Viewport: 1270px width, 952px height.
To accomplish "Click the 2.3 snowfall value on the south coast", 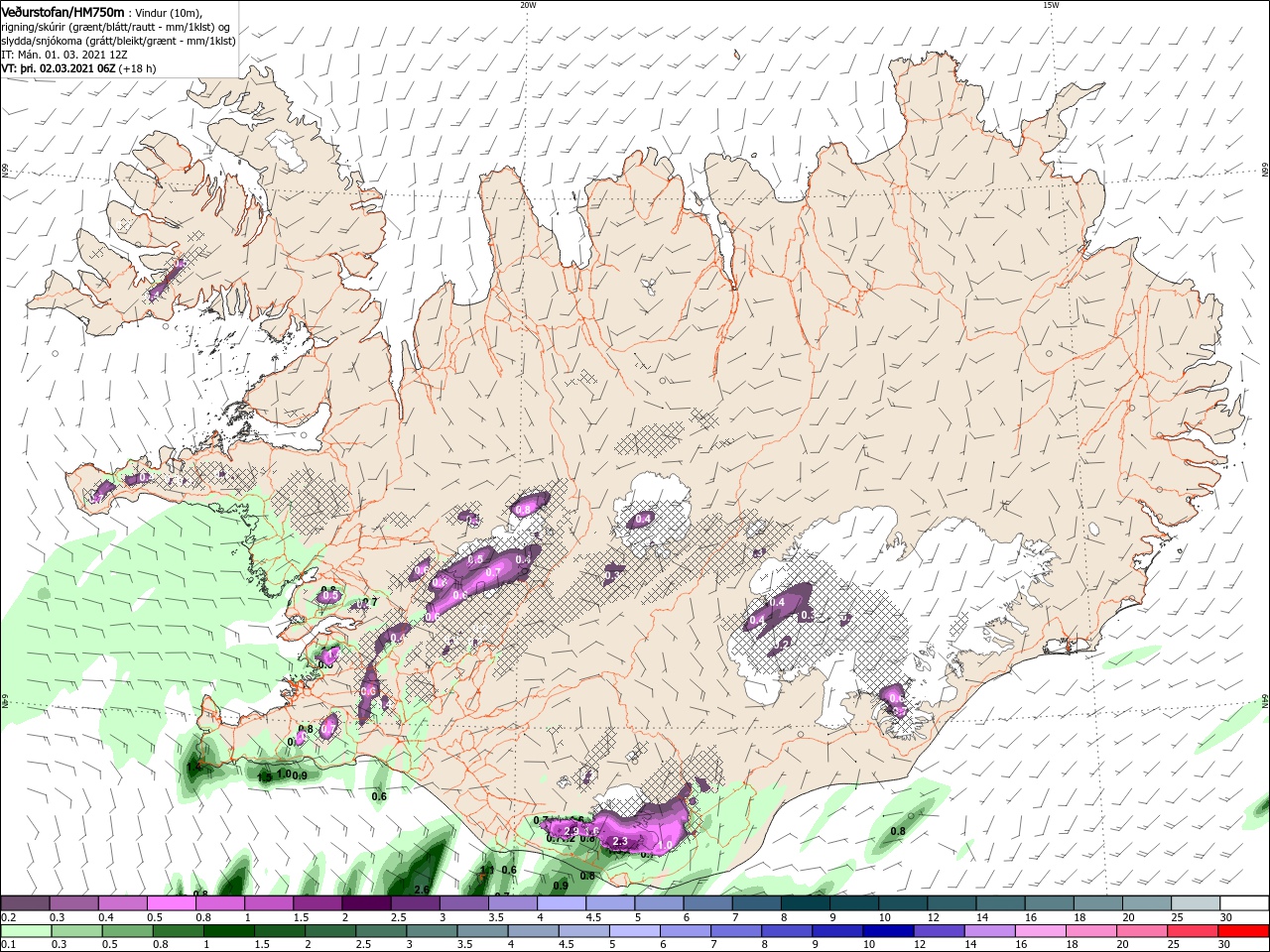I will 621,842.
